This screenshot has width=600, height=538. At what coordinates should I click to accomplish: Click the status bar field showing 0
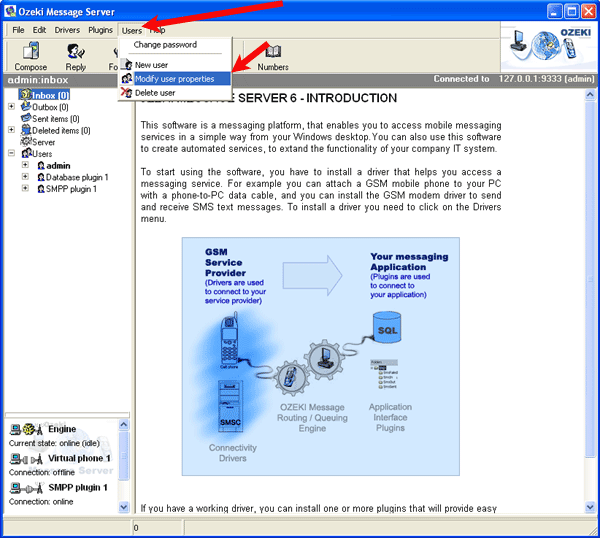tap(158, 528)
